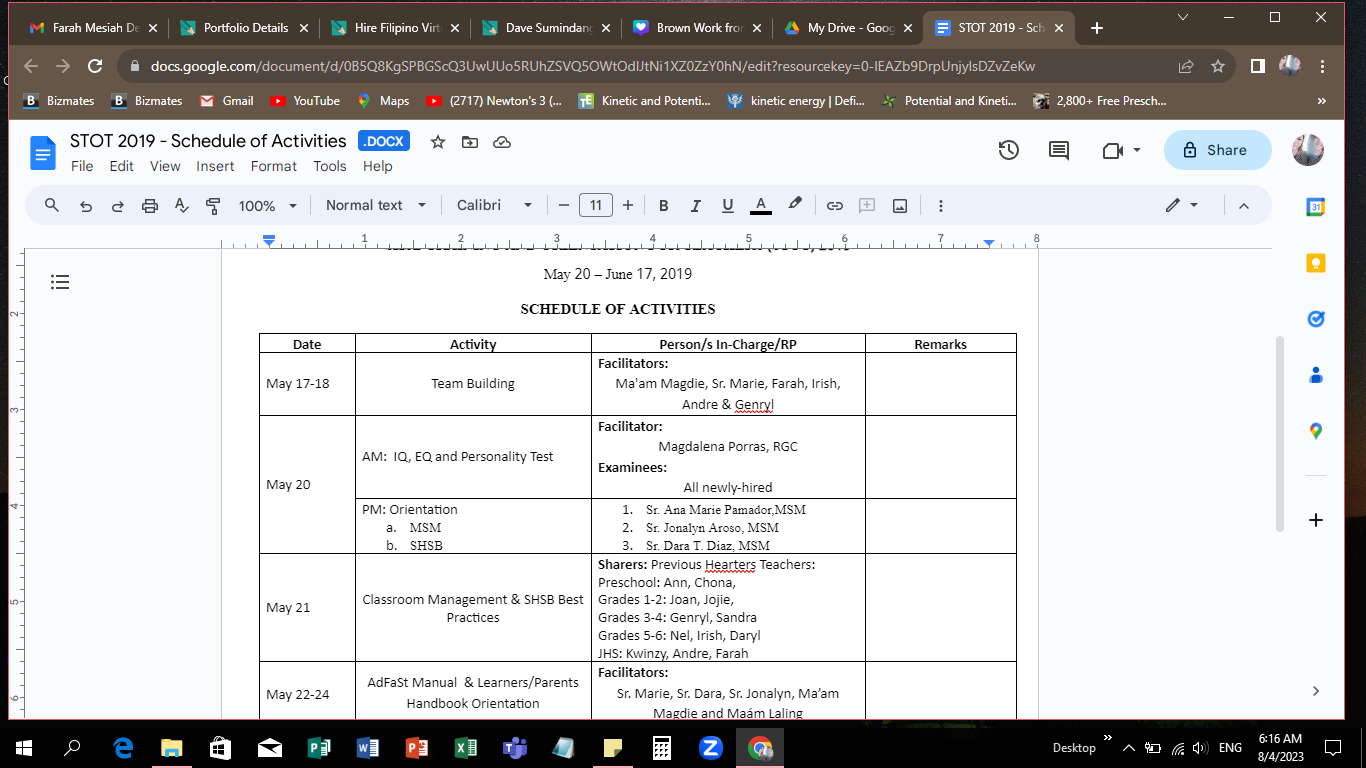Image resolution: width=1366 pixels, height=768 pixels.
Task: Redo the last edit
Action: (x=118, y=205)
